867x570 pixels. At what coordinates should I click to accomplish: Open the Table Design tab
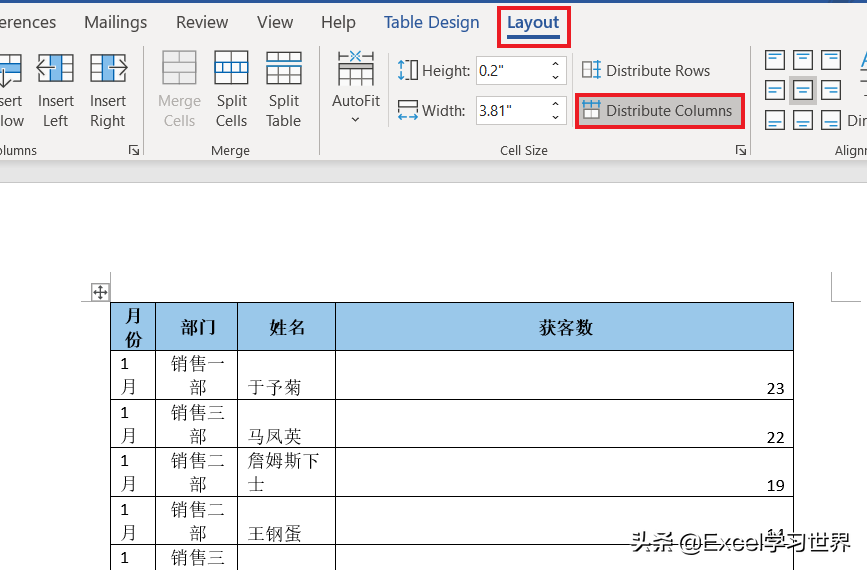(431, 23)
